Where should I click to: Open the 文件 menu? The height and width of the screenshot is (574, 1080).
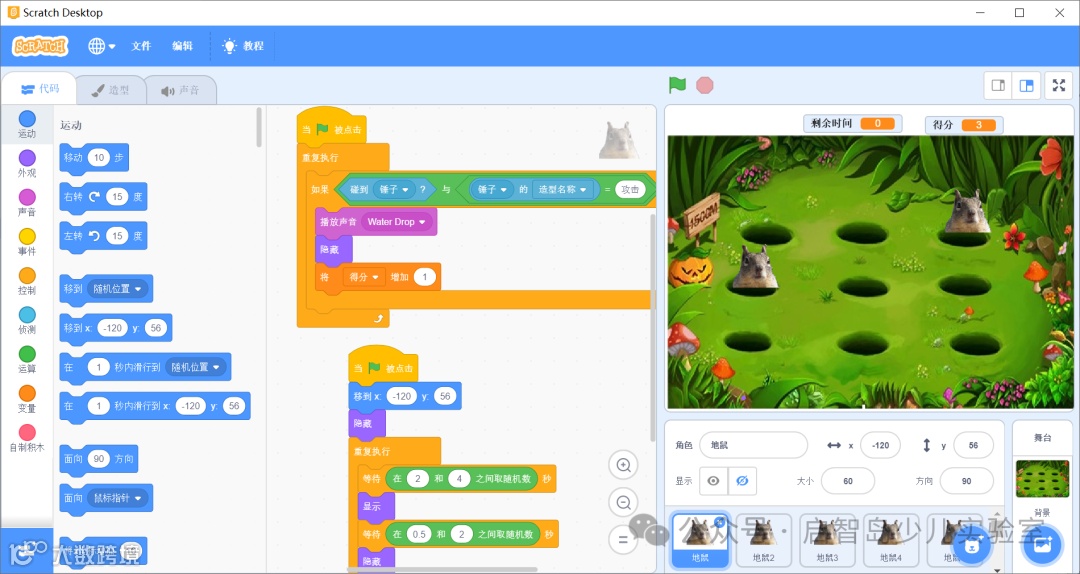click(x=141, y=46)
